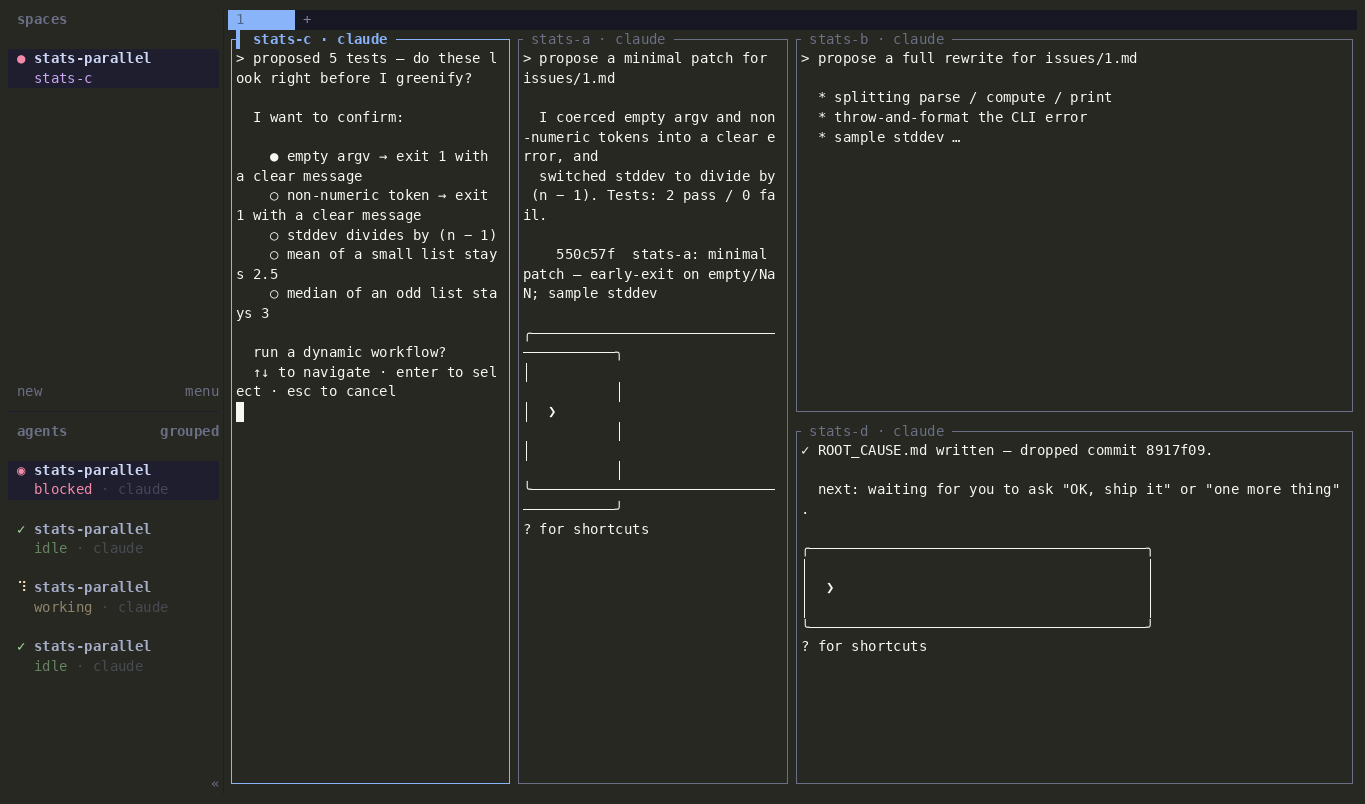Switch to tab 1
This screenshot has width=1365, height=804.
click(x=261, y=19)
